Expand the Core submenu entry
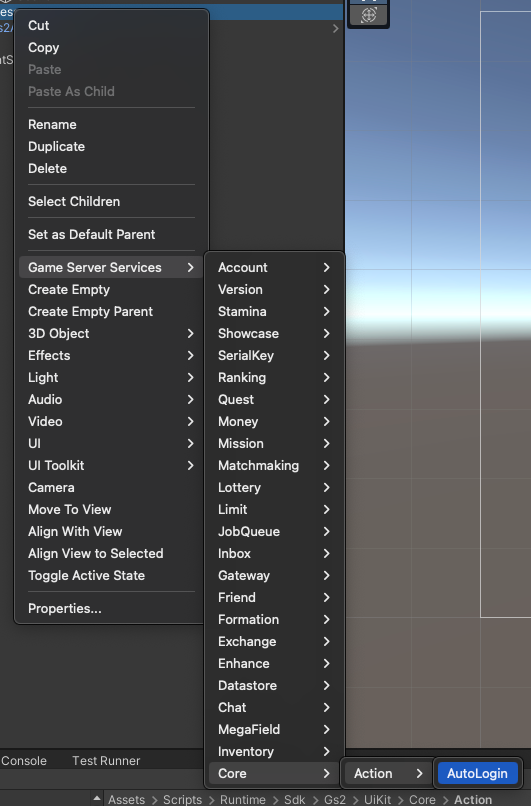Screen dimensions: 531x806 [274, 773]
